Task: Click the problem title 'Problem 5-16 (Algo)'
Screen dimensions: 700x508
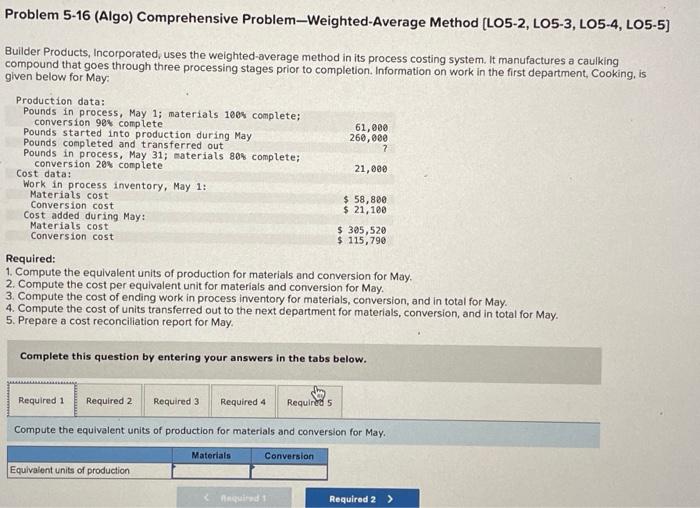Action: pos(69,16)
